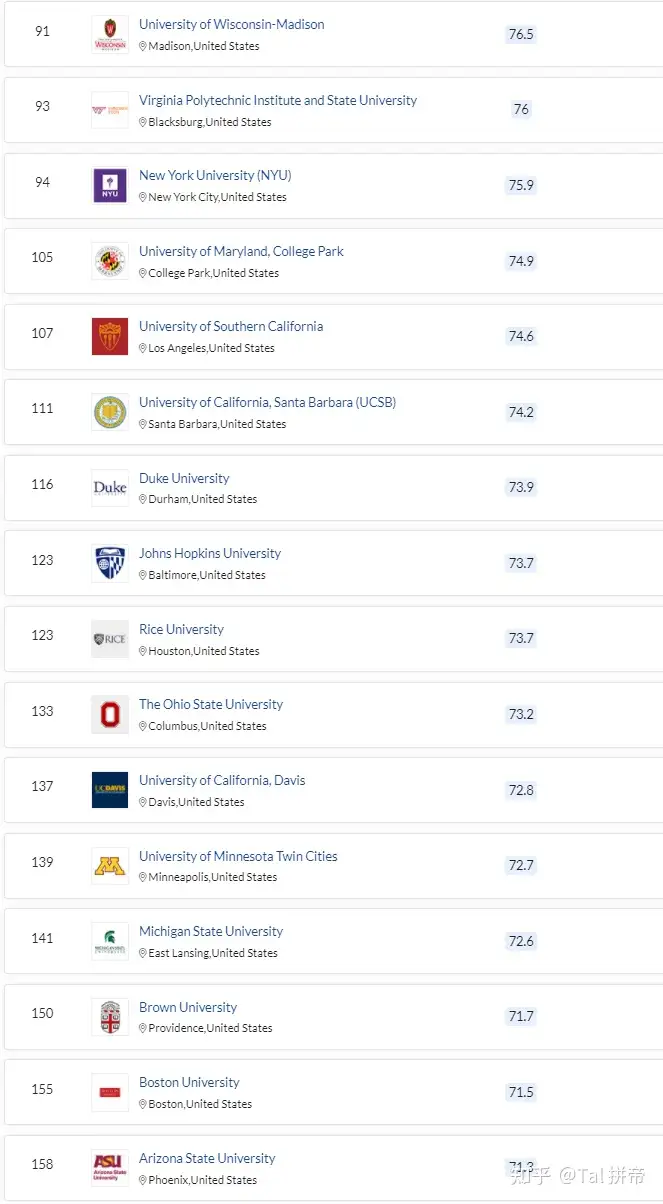Open University of California, Davis link

[x=222, y=780]
